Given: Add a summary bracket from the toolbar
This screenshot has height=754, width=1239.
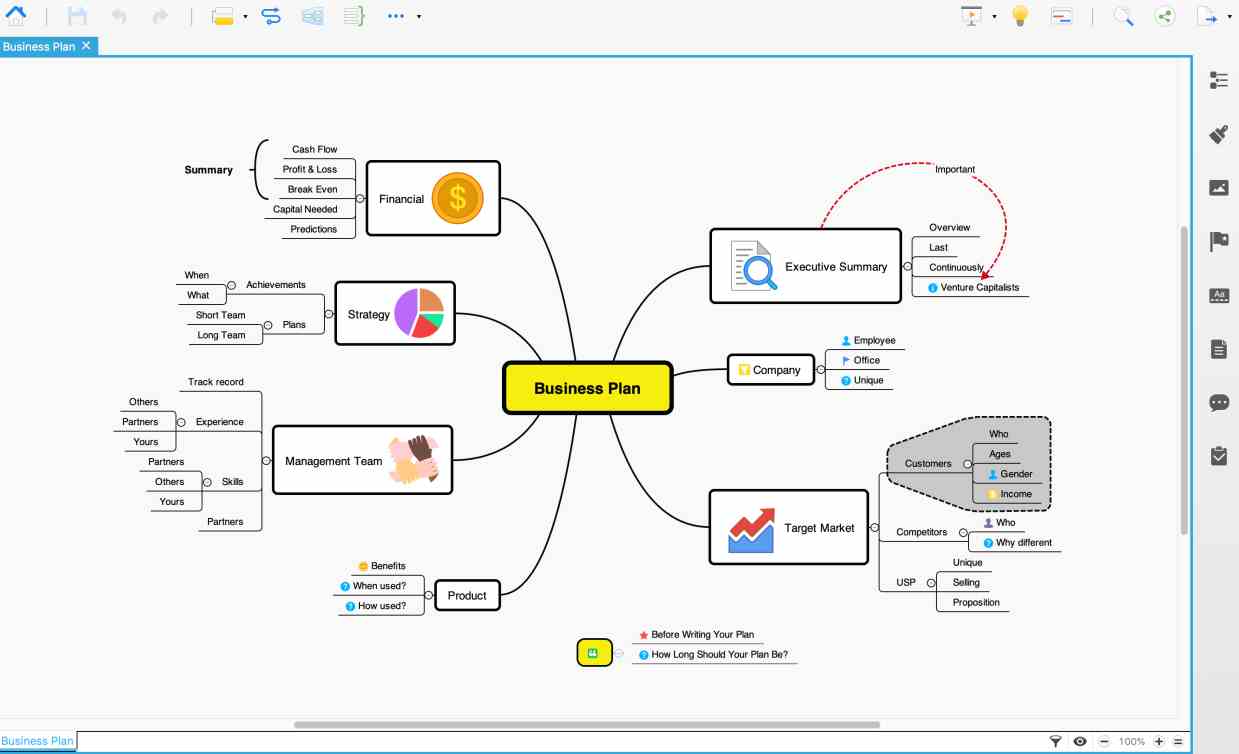Looking at the screenshot, I should coord(353,16).
